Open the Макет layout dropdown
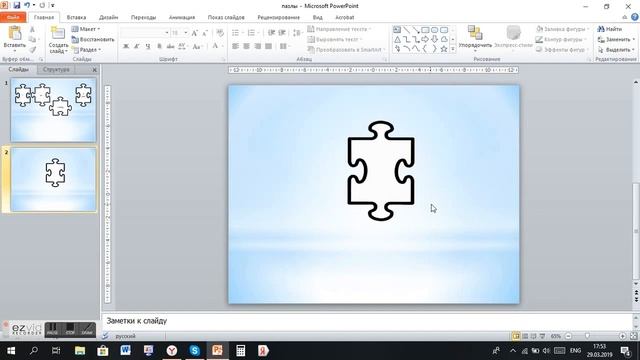This screenshot has width=640, height=360. point(86,29)
